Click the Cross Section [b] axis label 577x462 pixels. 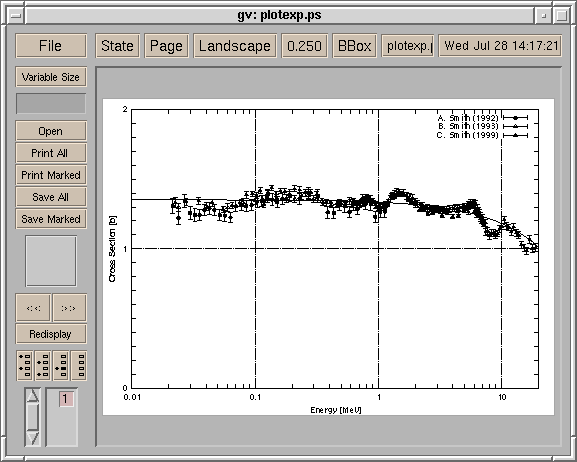[x=112, y=249]
